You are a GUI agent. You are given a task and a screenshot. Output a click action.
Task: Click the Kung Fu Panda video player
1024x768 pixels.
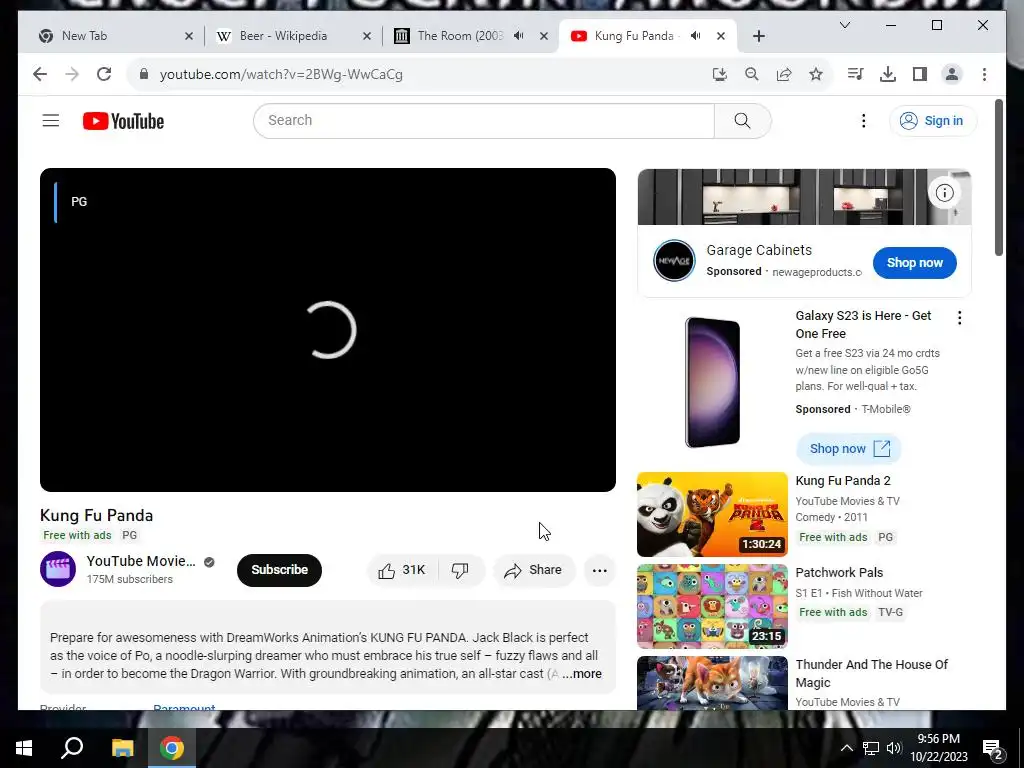pyautogui.click(x=328, y=330)
